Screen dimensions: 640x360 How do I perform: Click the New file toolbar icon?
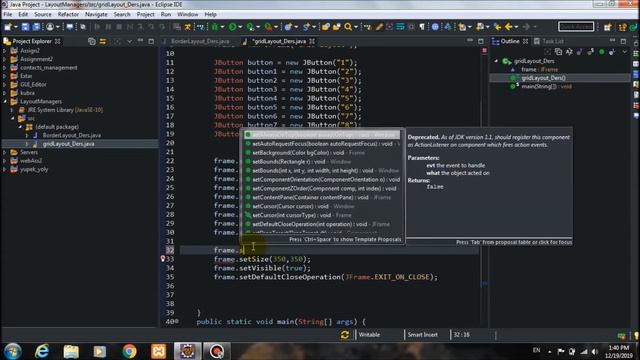pyautogui.click(x=8, y=27)
